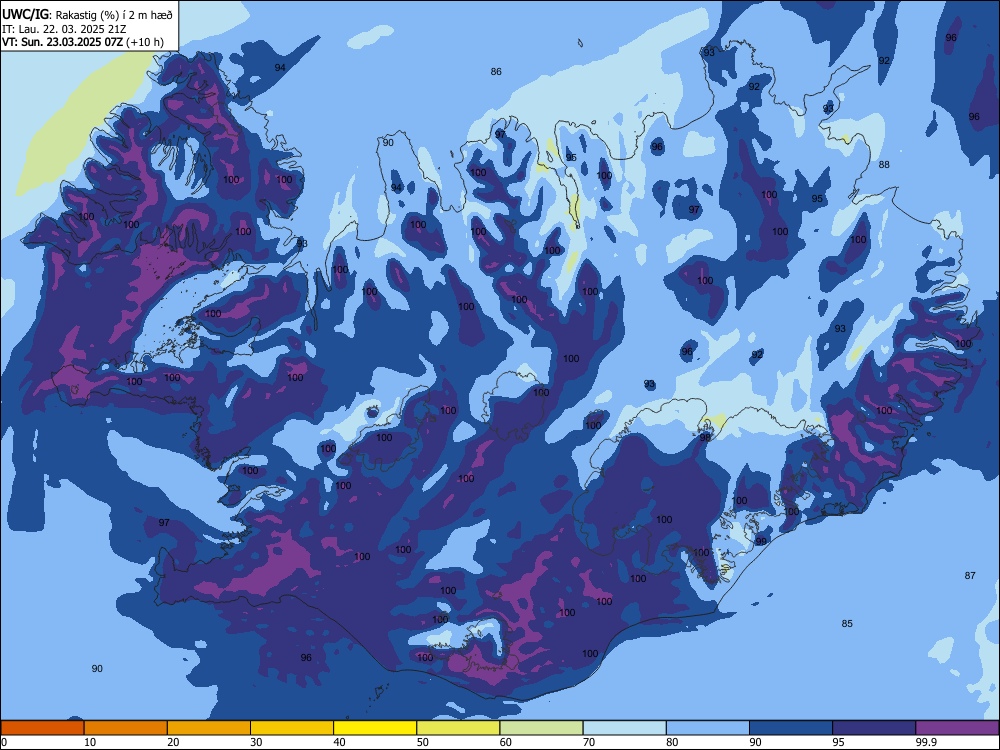
Task: Click the 20–30 amber legend swatch
Action: click(209, 728)
